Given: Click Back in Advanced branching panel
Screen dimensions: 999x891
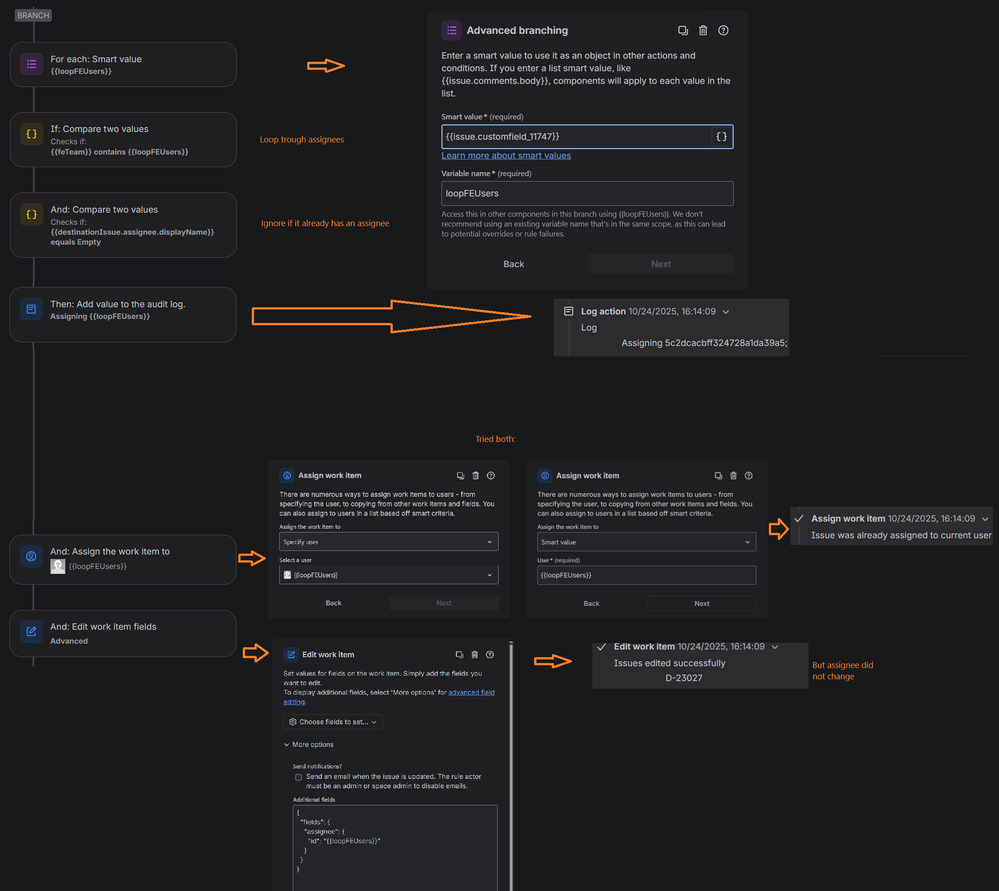Looking at the screenshot, I should pos(514,264).
